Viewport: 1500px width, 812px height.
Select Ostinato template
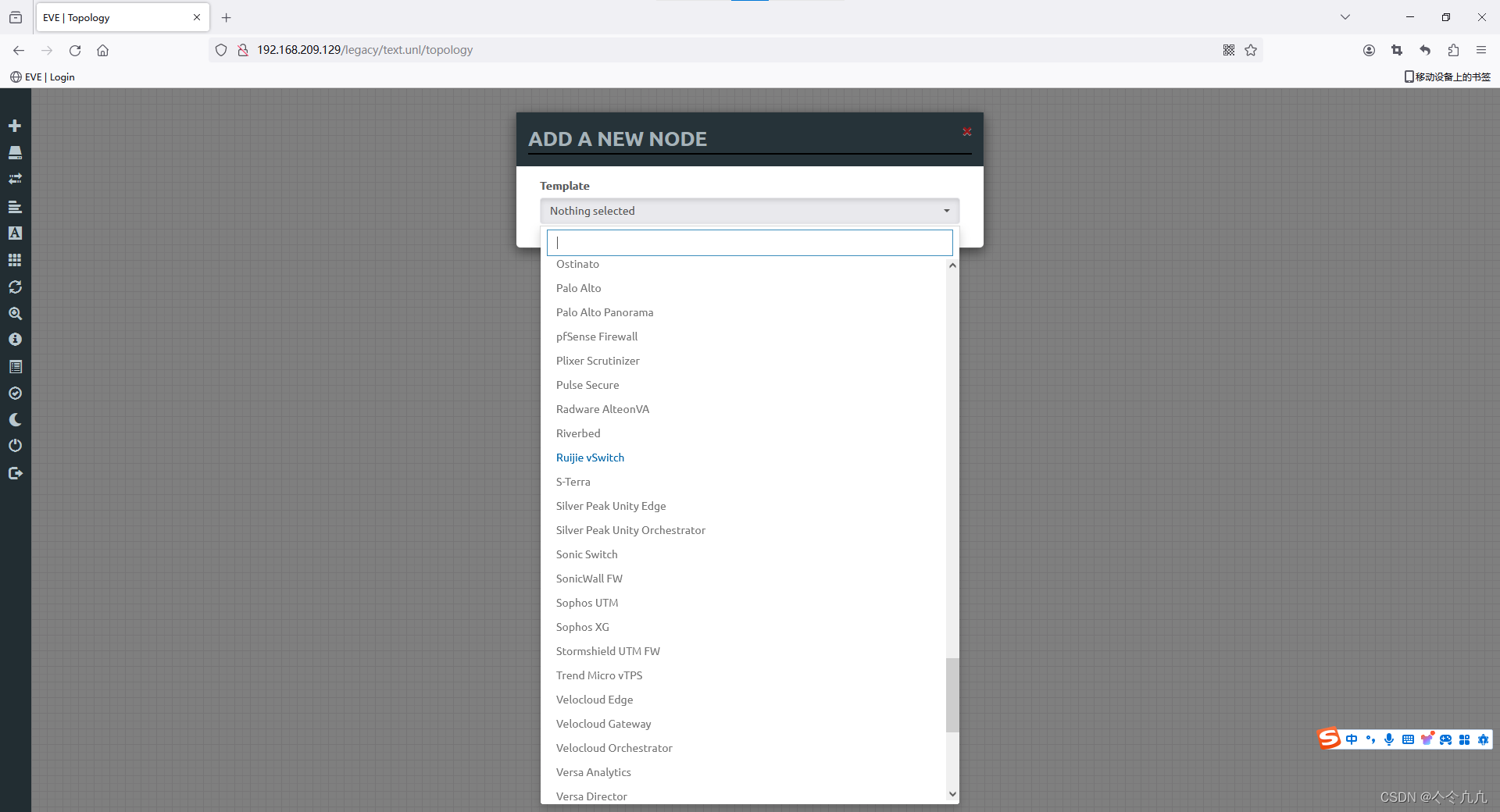743,264
